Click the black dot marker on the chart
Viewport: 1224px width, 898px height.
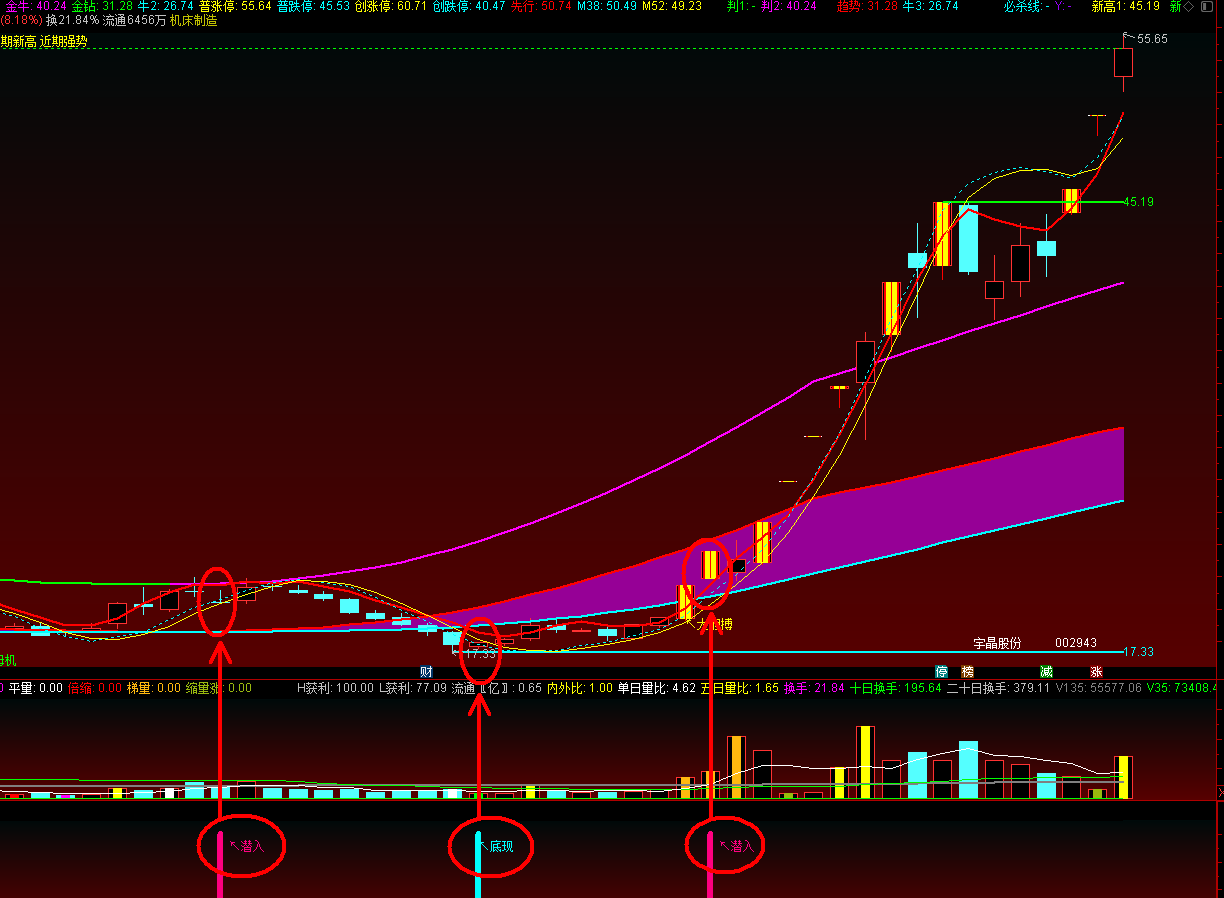click(x=739, y=565)
